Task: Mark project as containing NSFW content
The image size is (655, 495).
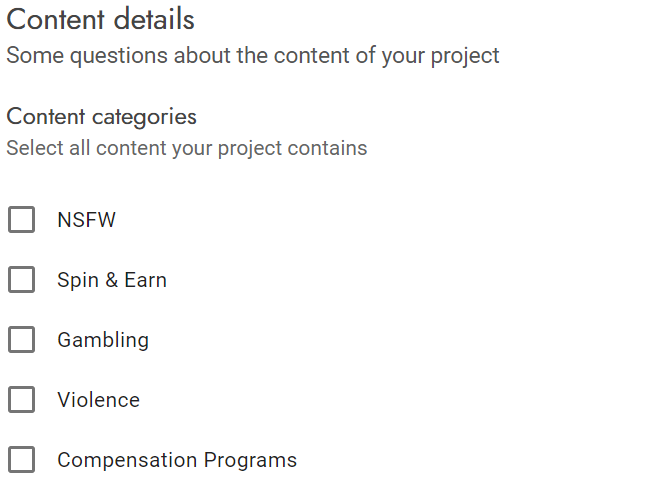Action: [x=21, y=220]
